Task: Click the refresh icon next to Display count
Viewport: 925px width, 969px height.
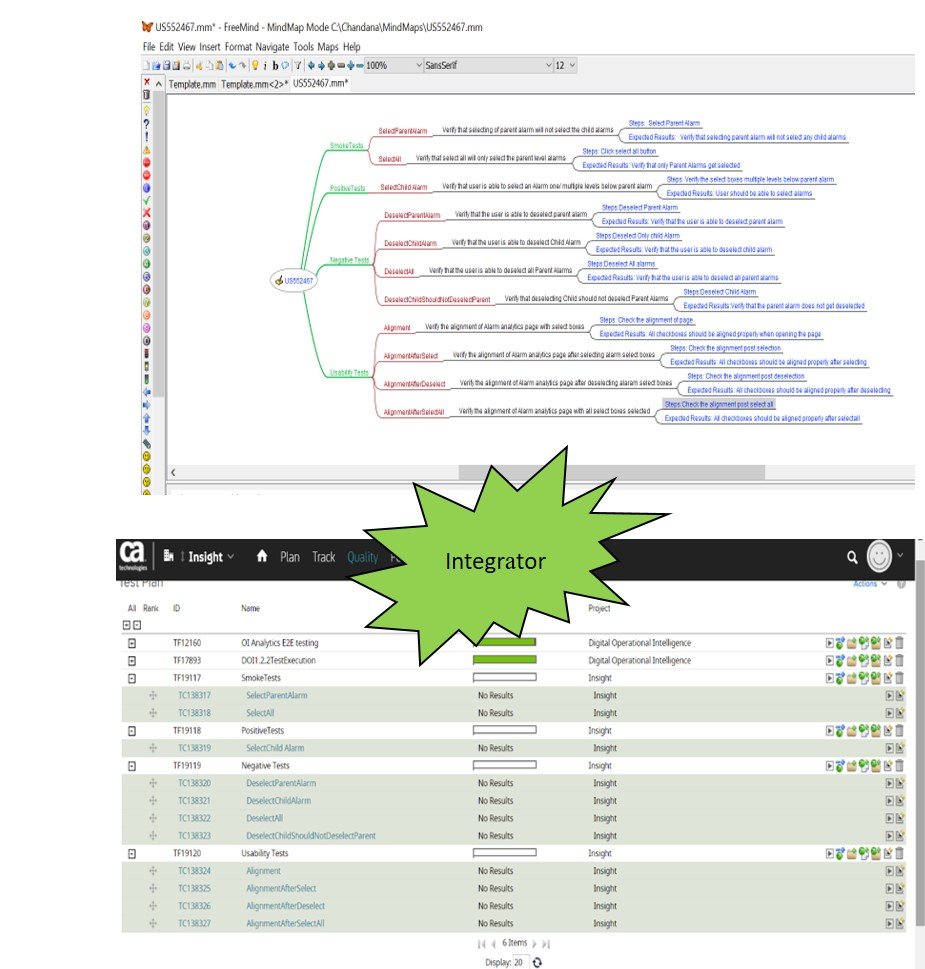Action: [537, 962]
